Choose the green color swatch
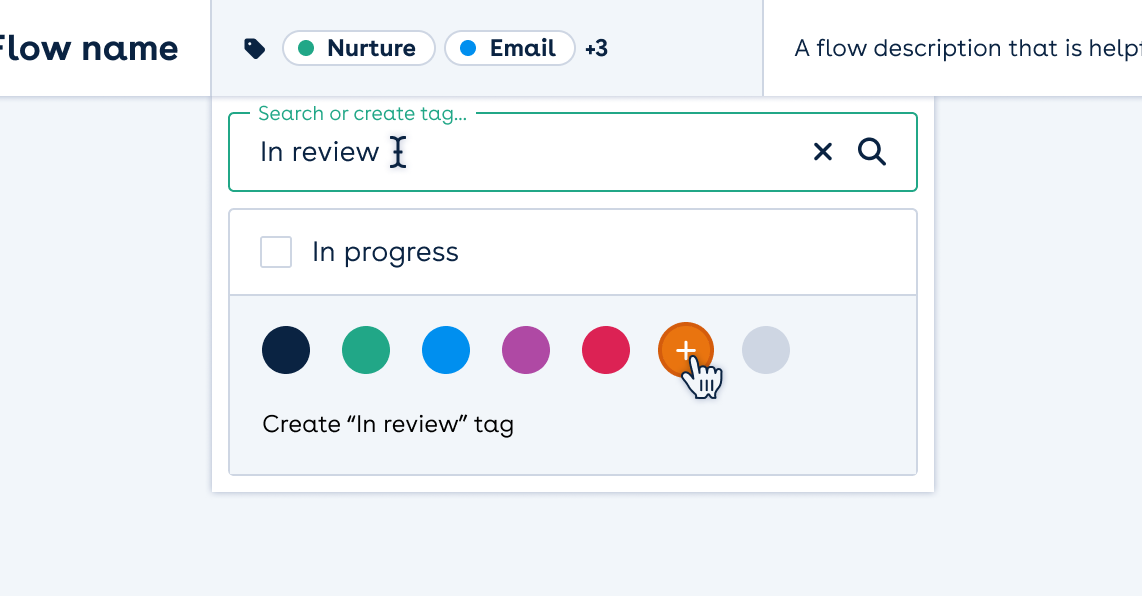 (366, 350)
